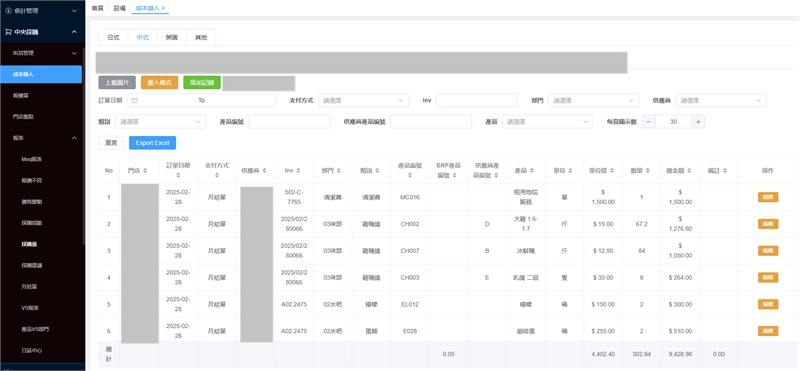
Task: Click the Export Excel button
Action: pos(153,143)
